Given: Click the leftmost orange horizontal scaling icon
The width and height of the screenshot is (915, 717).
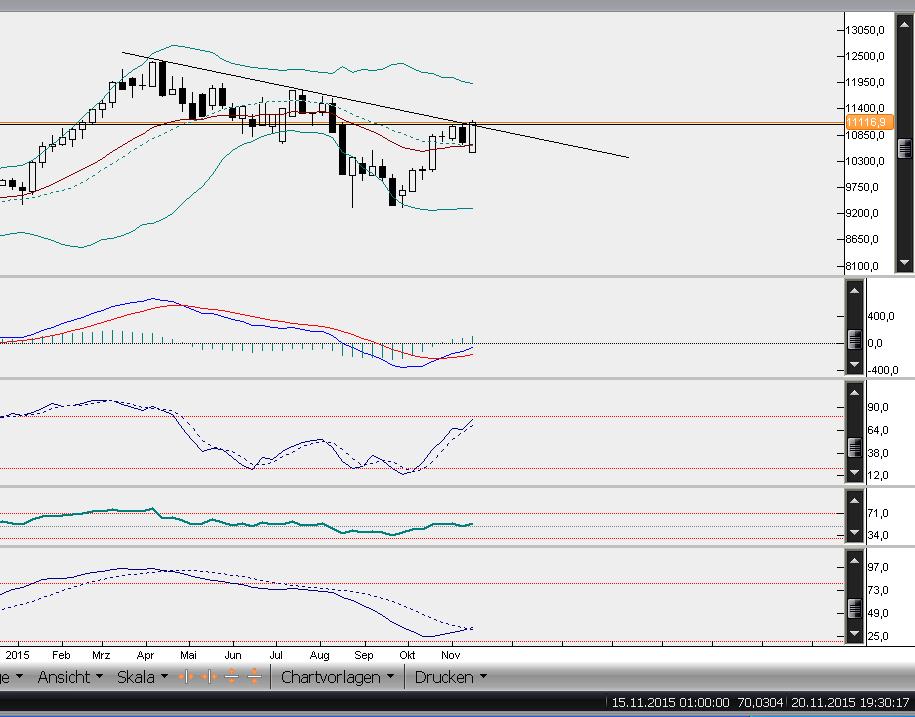Looking at the screenshot, I should pos(186,677).
